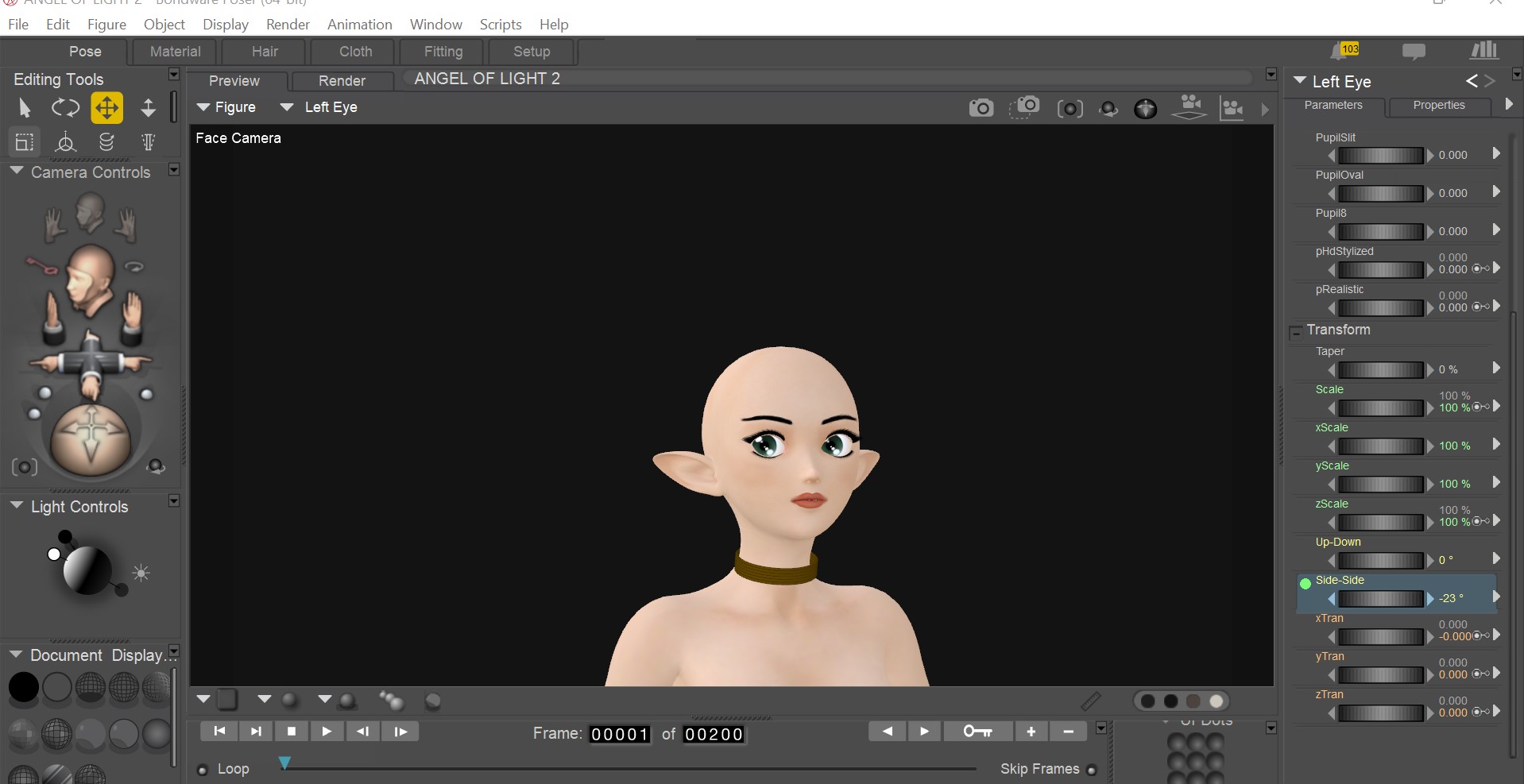Viewport: 1524px width, 784px height.
Task: Toggle the key icon on zTran
Action: click(x=1481, y=712)
